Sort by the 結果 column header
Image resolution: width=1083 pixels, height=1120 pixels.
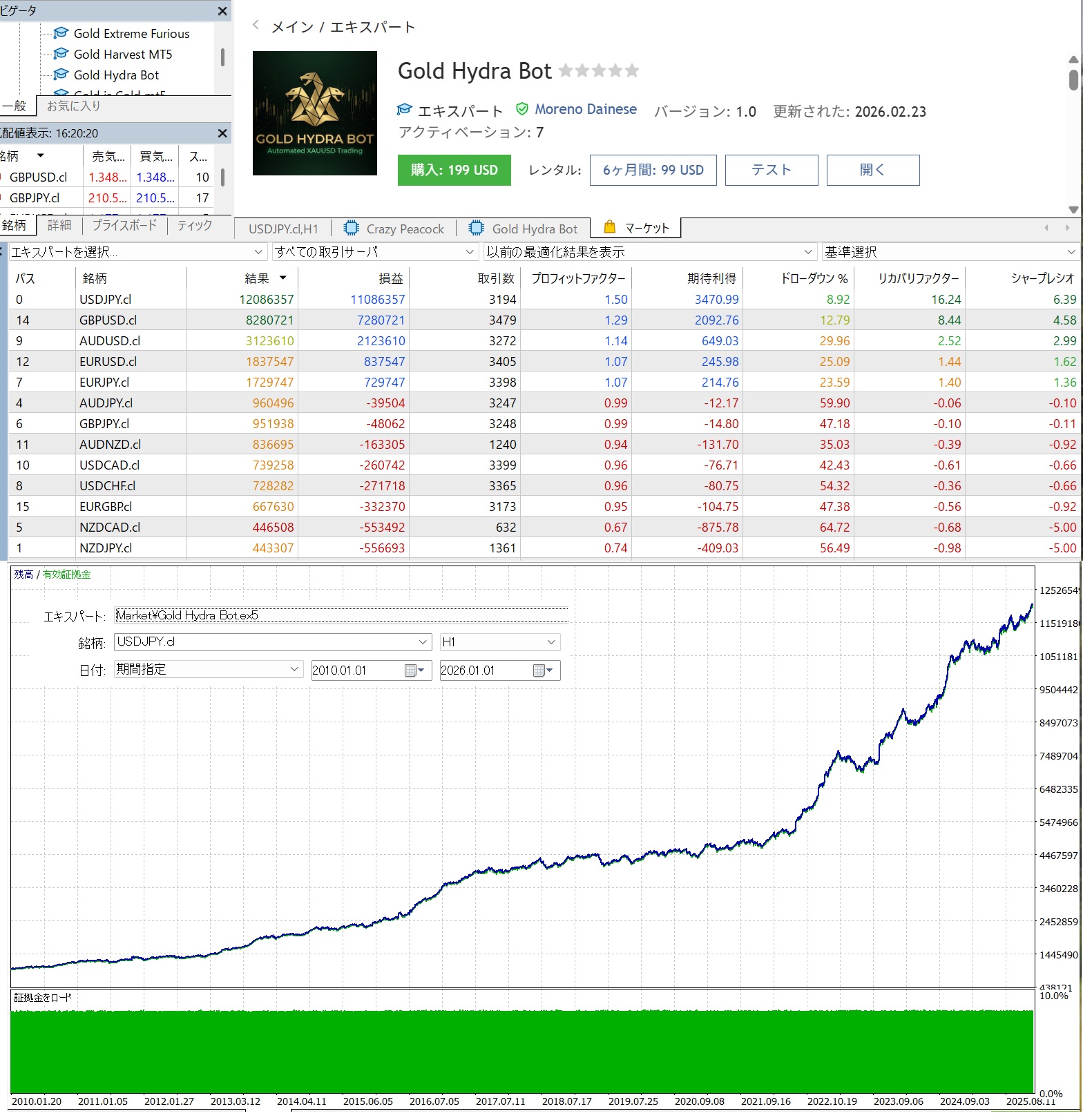coord(242,278)
